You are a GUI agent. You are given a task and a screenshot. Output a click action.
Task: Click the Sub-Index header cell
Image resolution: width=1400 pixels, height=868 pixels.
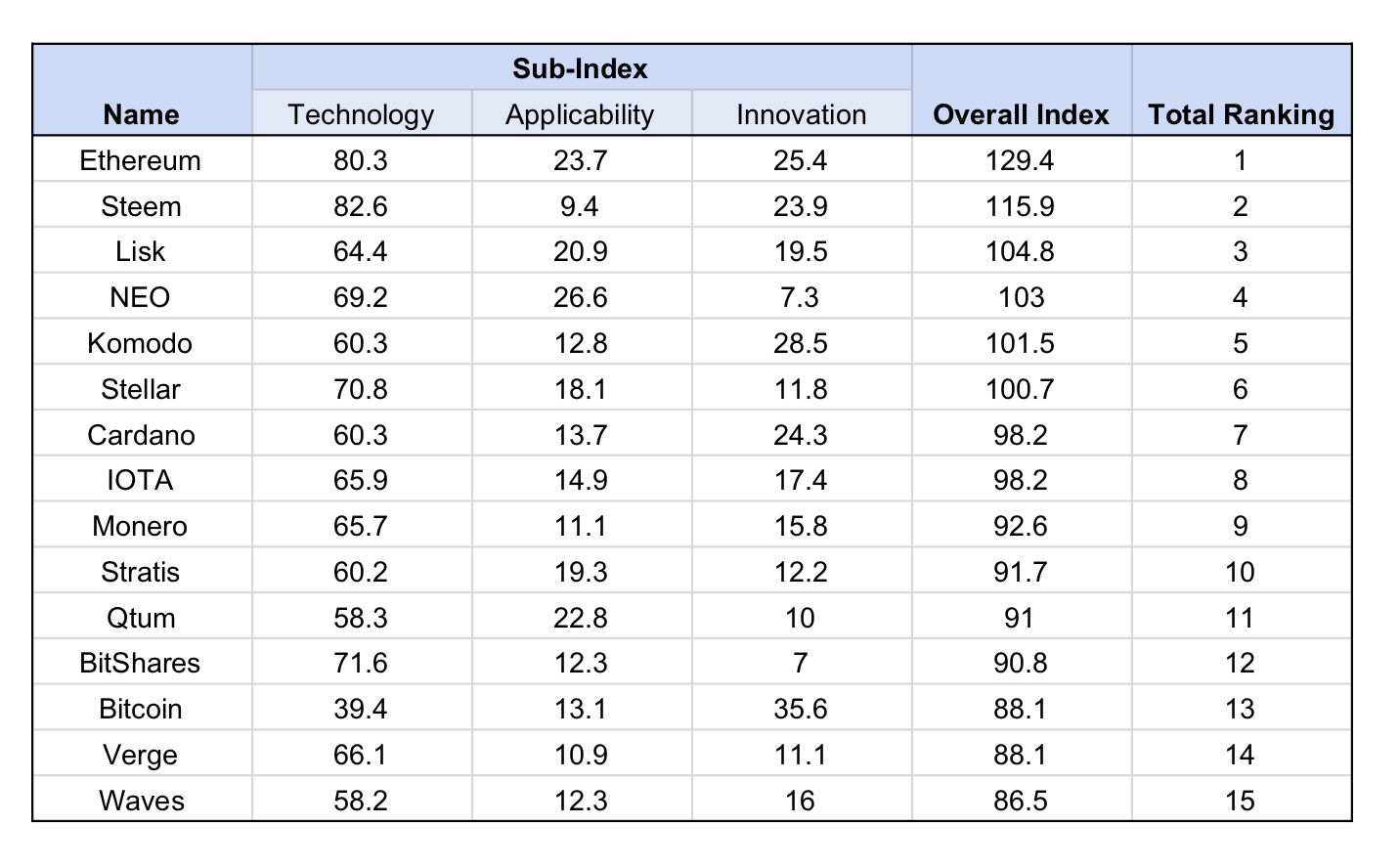pos(581,68)
